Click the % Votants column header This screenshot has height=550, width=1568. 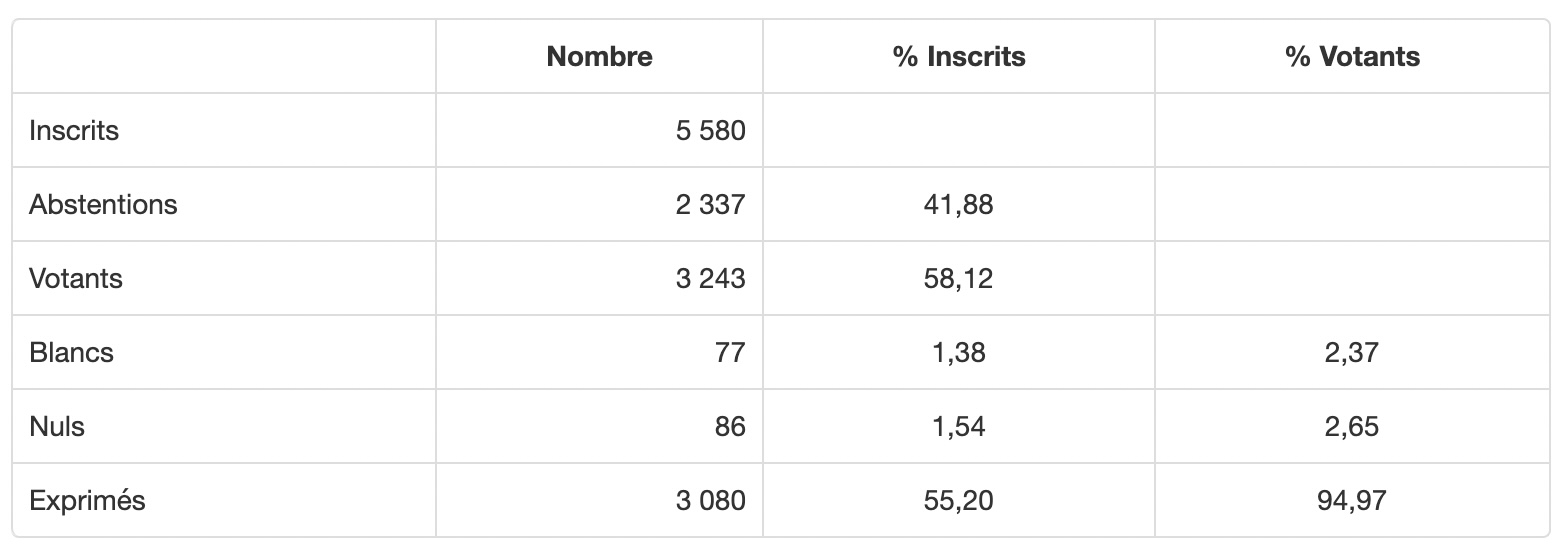(x=1352, y=57)
